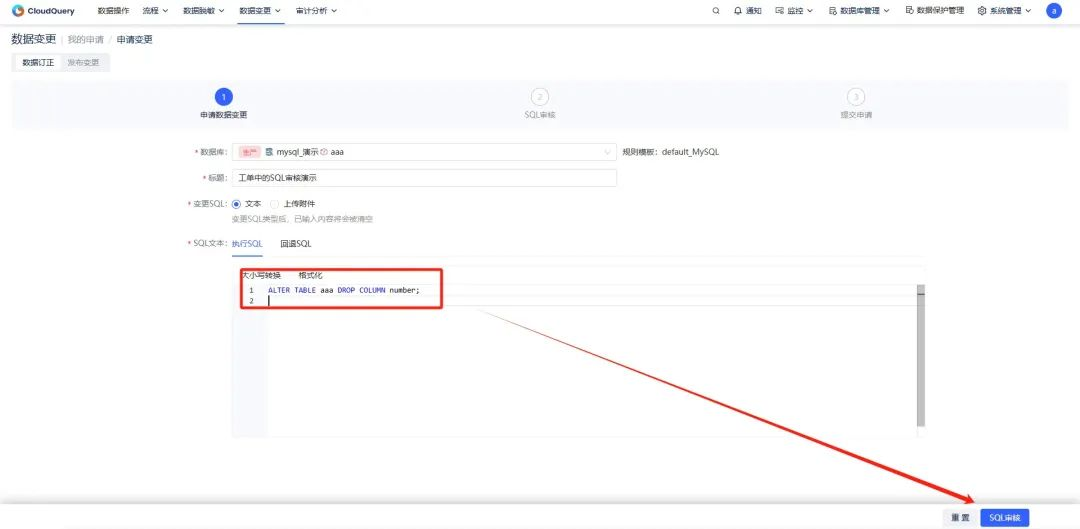This screenshot has height=529, width=1080.
Task: Click the hint text 变更SQL类型后
Action: pyautogui.click(x=302, y=219)
